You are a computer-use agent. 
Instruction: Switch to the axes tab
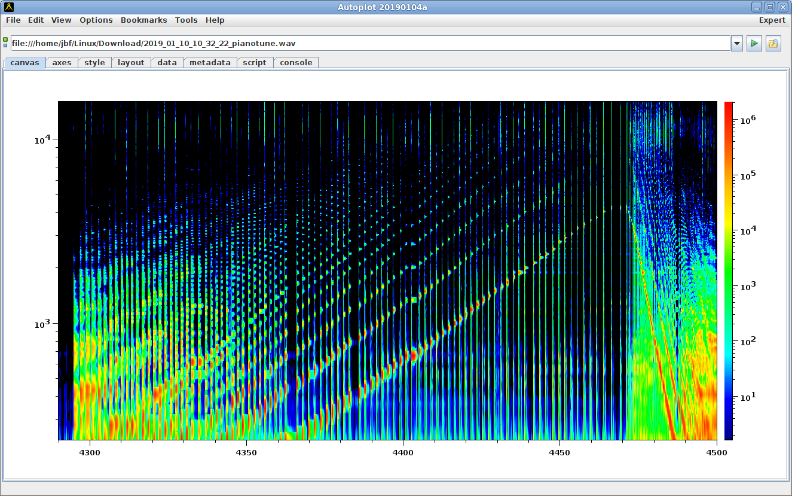pyautogui.click(x=62, y=63)
